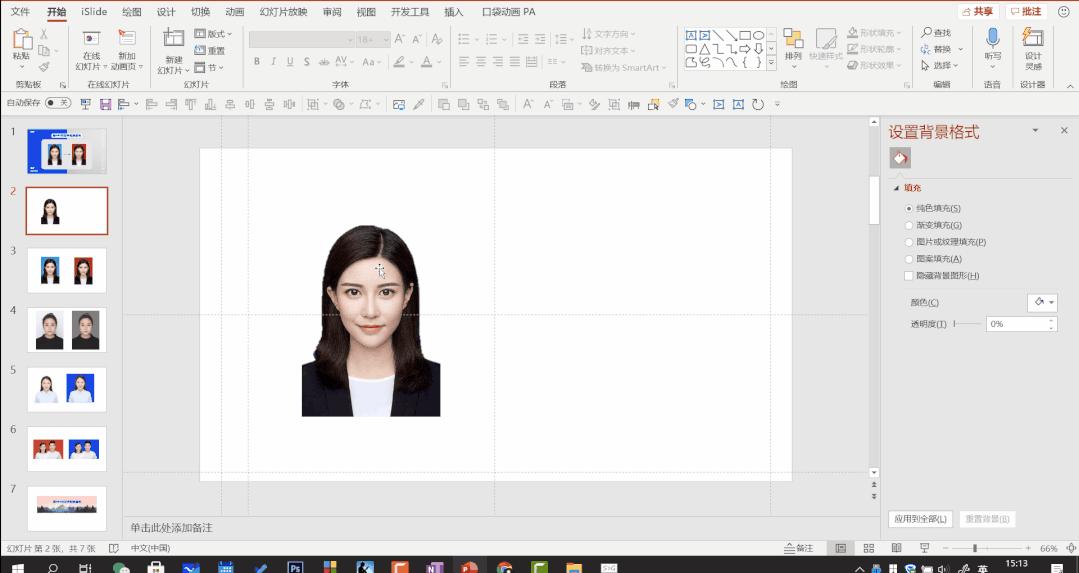Open the iSlide ribbon tab

click(94, 12)
